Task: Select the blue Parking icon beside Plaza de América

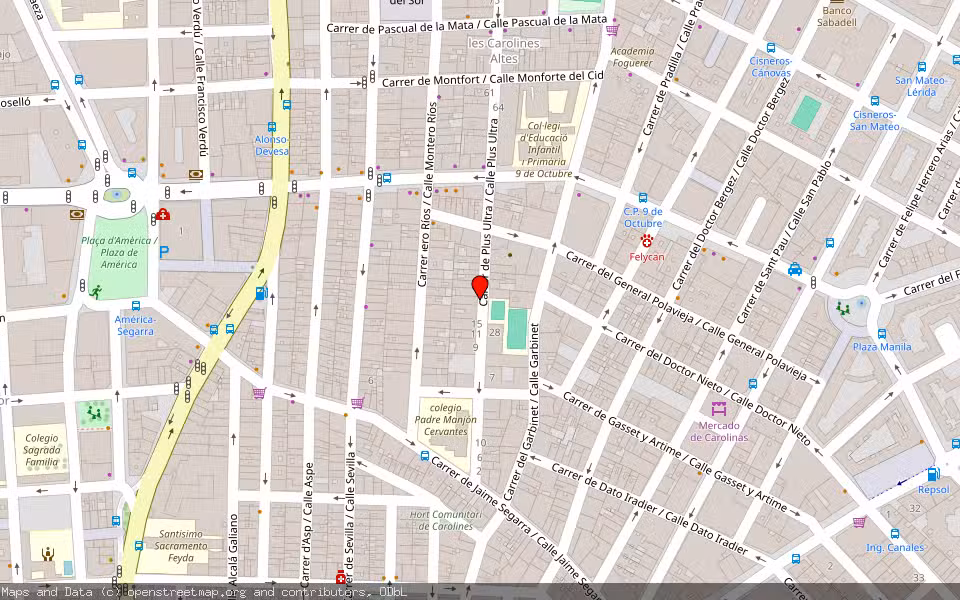Action: coord(164,251)
